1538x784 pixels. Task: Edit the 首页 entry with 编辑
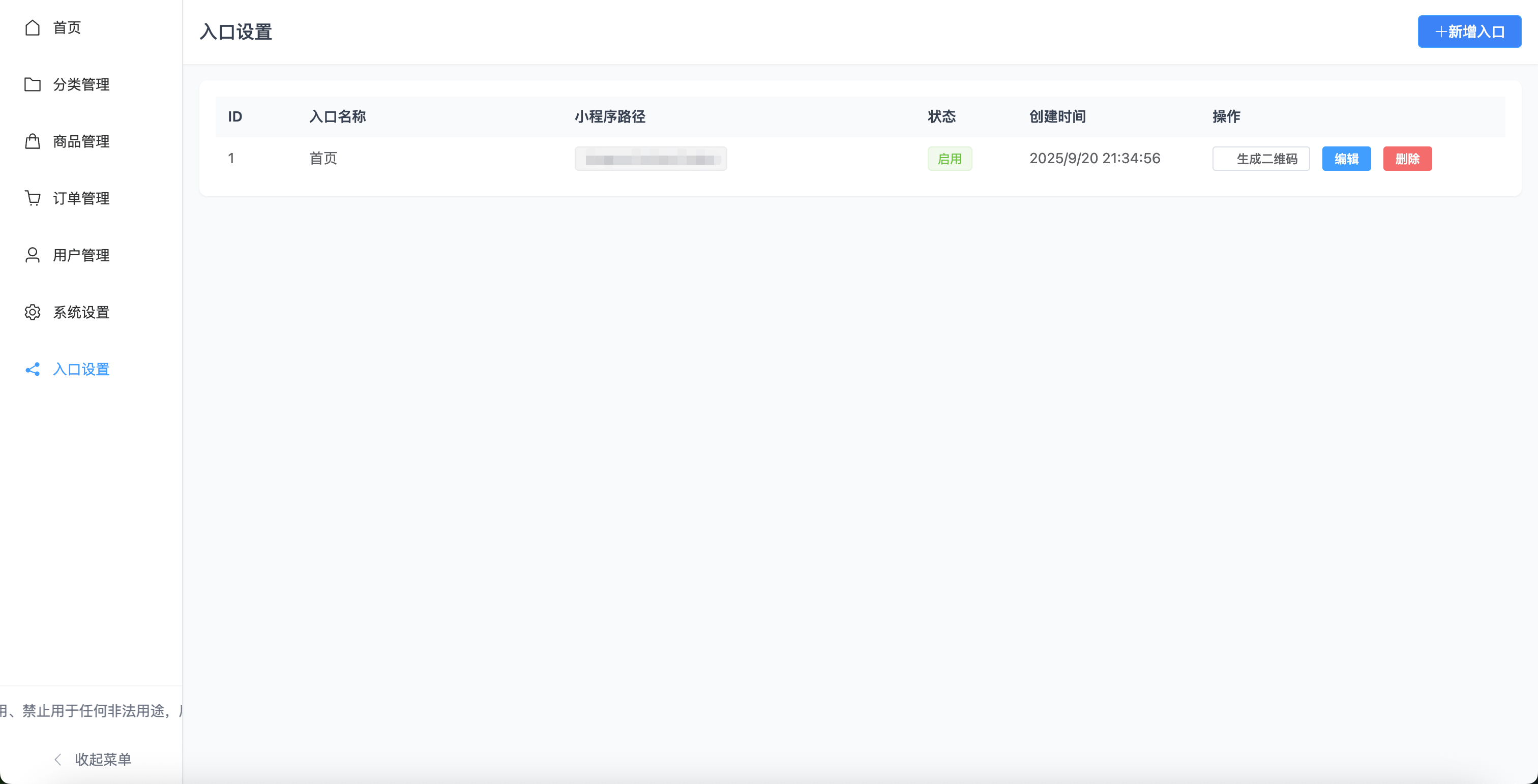point(1346,159)
